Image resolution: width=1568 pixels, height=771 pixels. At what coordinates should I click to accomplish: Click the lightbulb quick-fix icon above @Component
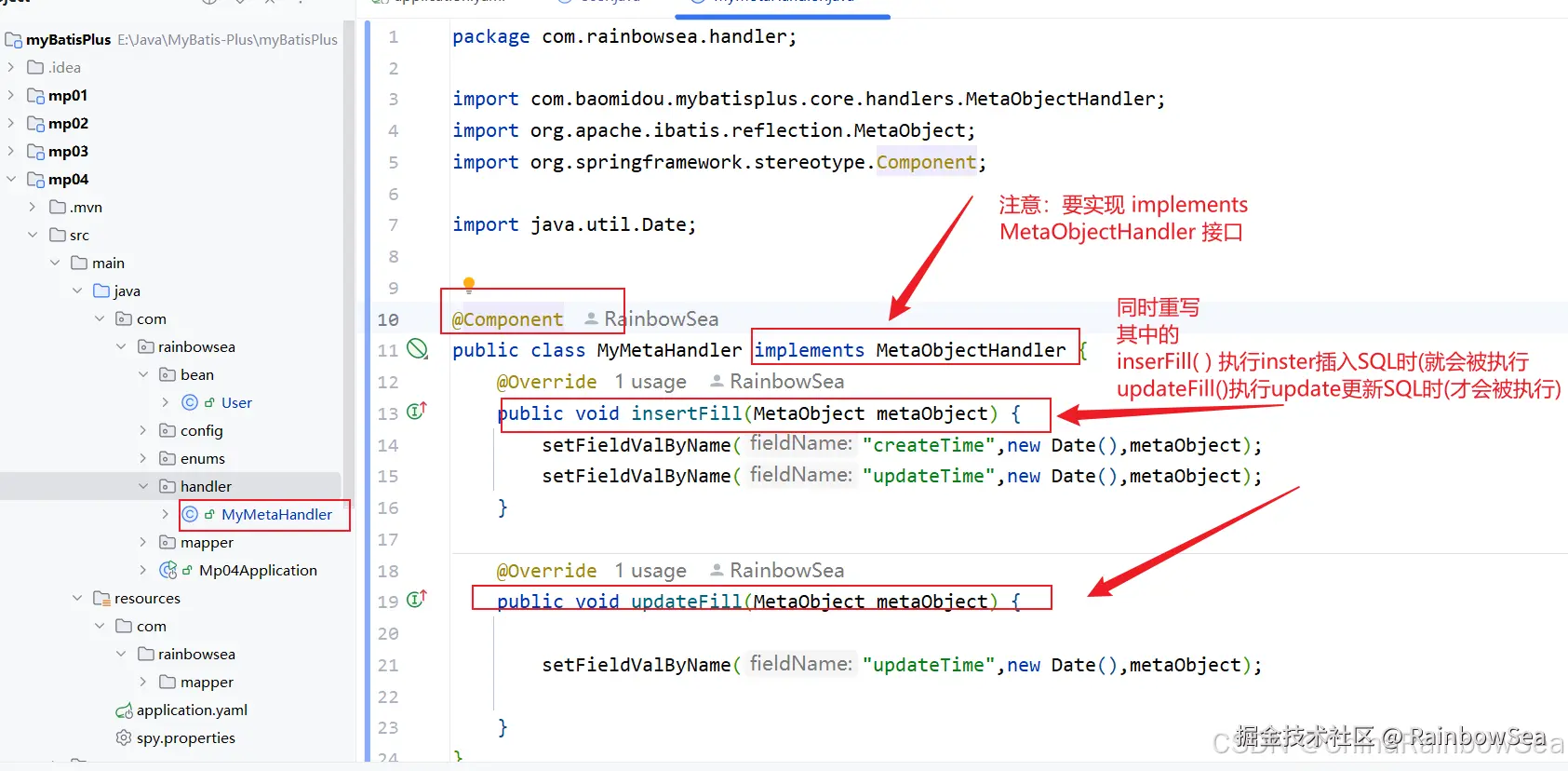[469, 284]
